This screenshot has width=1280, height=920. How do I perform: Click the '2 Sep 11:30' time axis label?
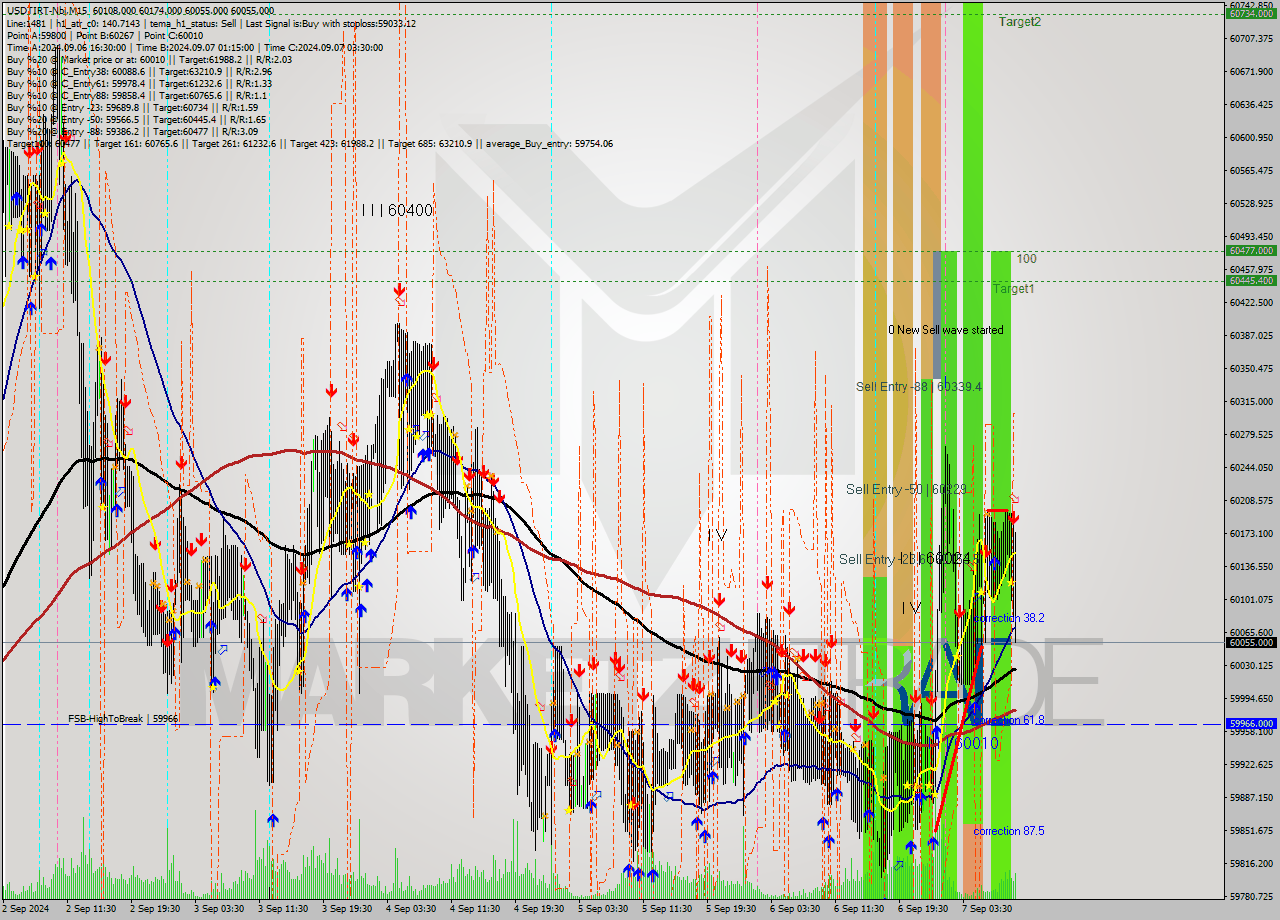pyautogui.click(x=90, y=909)
